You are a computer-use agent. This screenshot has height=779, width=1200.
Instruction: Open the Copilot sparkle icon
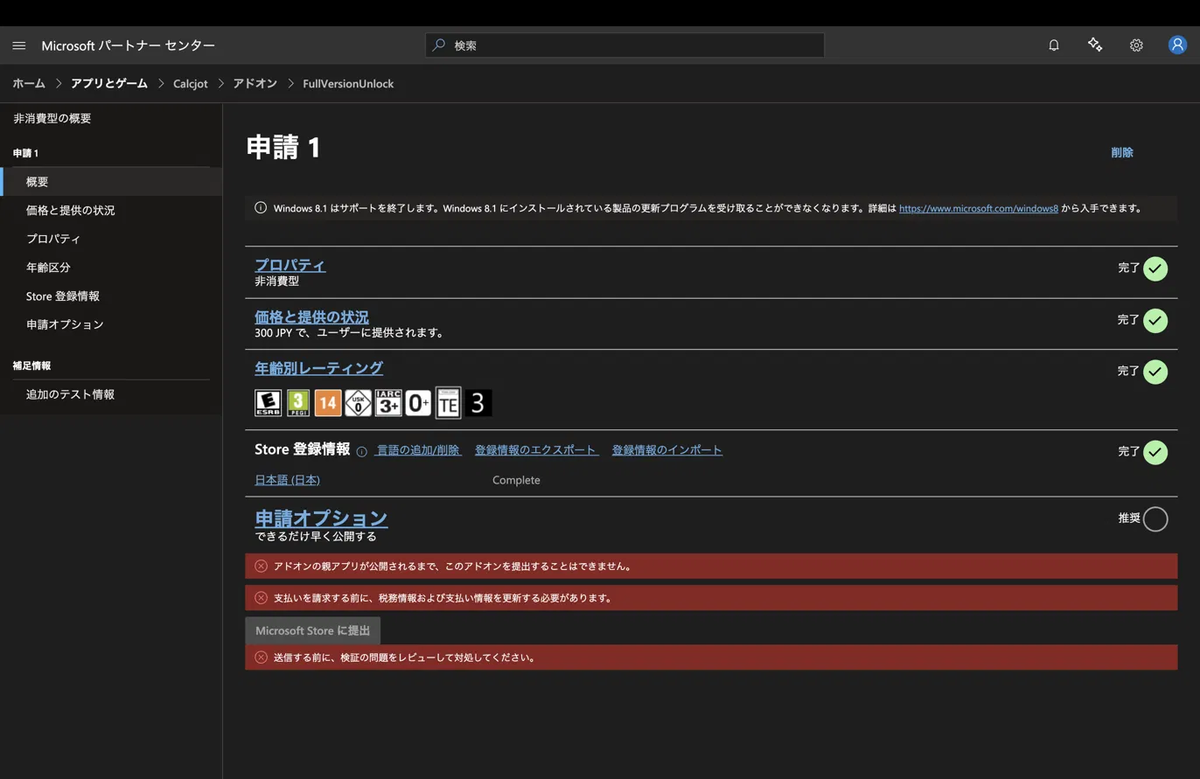point(1095,45)
